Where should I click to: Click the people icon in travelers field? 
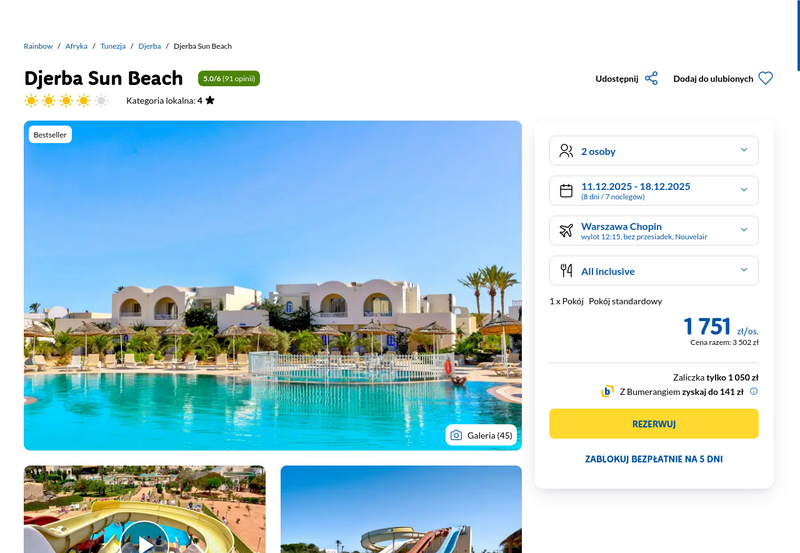pyautogui.click(x=566, y=150)
